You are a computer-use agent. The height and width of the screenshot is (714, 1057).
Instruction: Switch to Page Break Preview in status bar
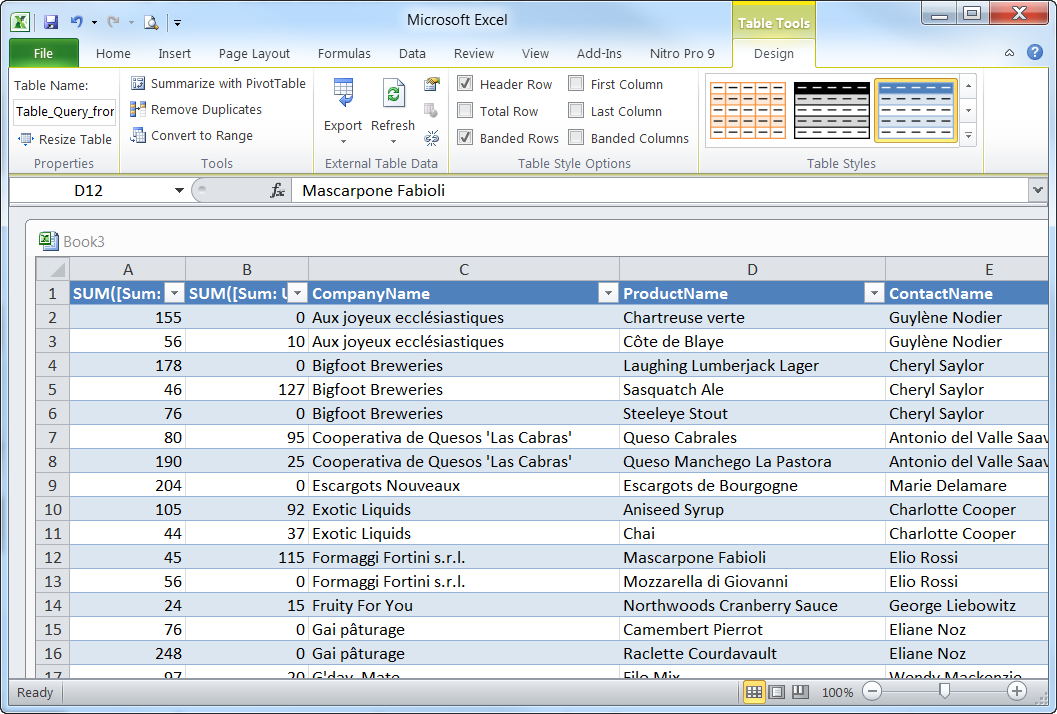coord(800,692)
